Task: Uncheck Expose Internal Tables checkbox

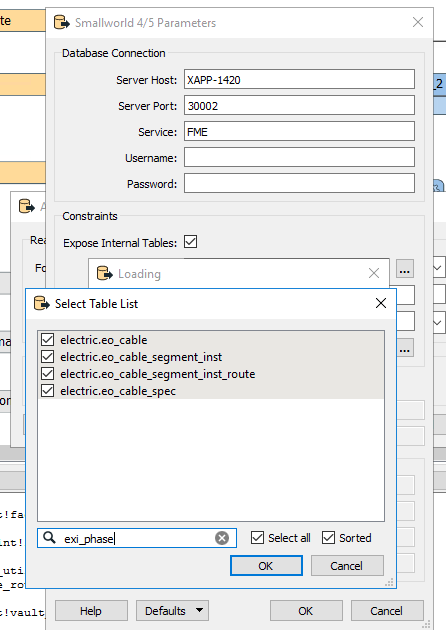Action: (190, 242)
